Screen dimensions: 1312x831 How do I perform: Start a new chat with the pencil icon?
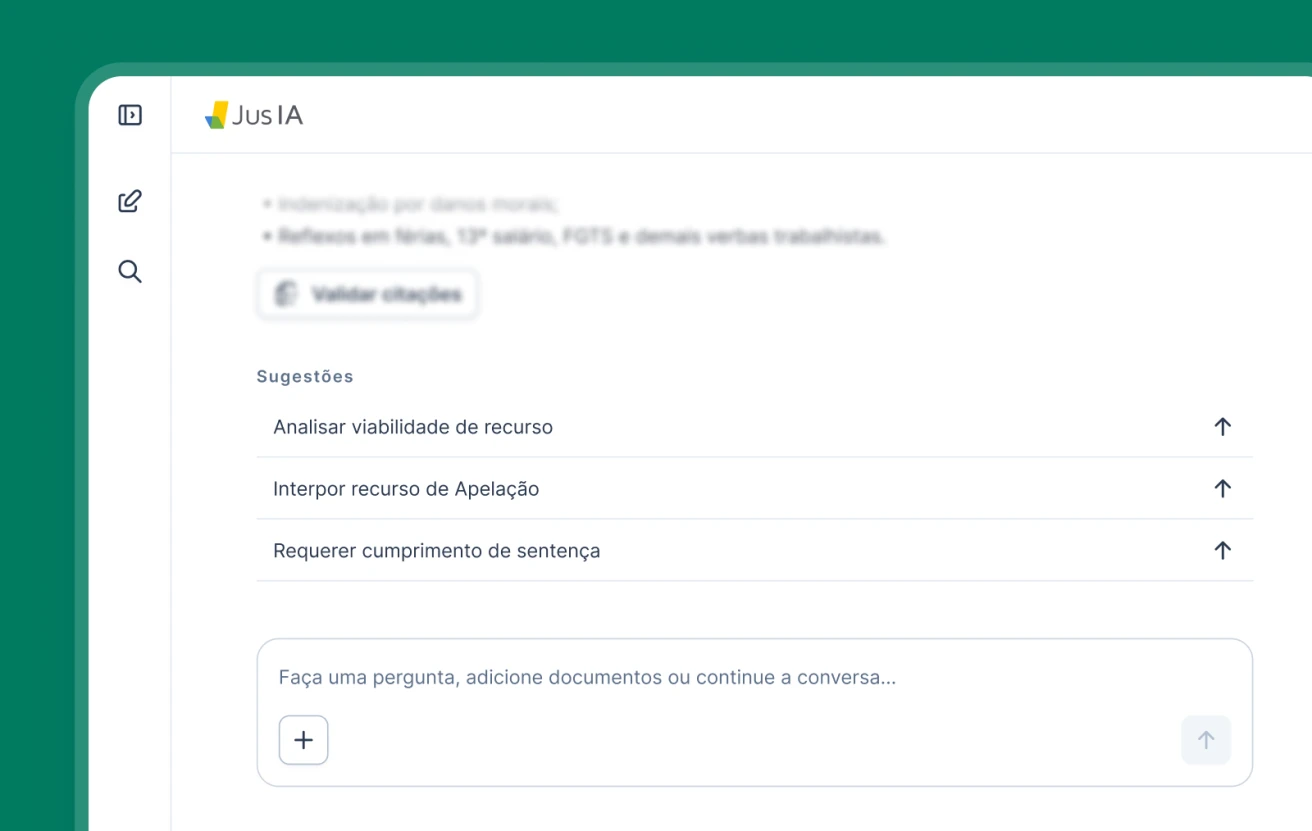pos(130,201)
